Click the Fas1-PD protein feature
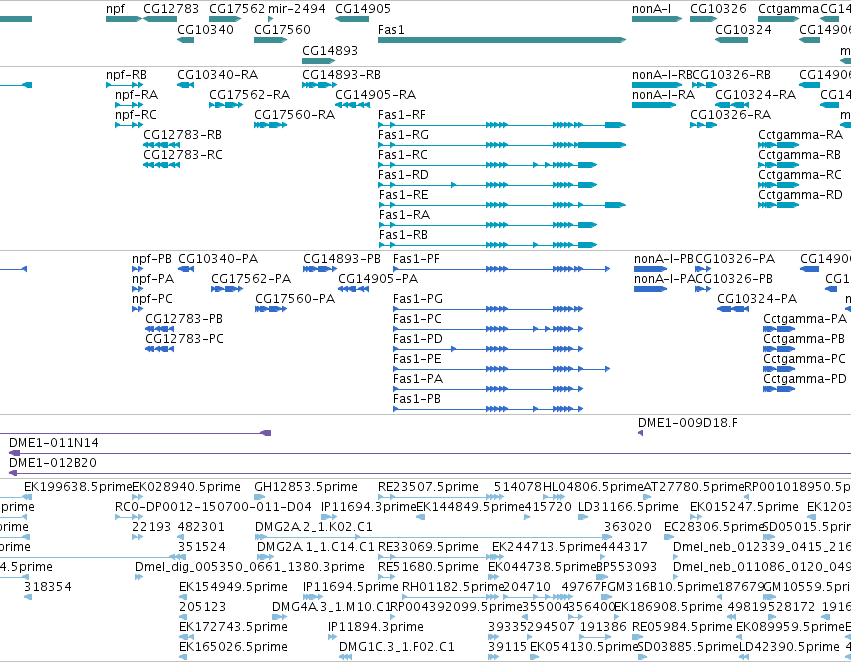 (x=488, y=349)
